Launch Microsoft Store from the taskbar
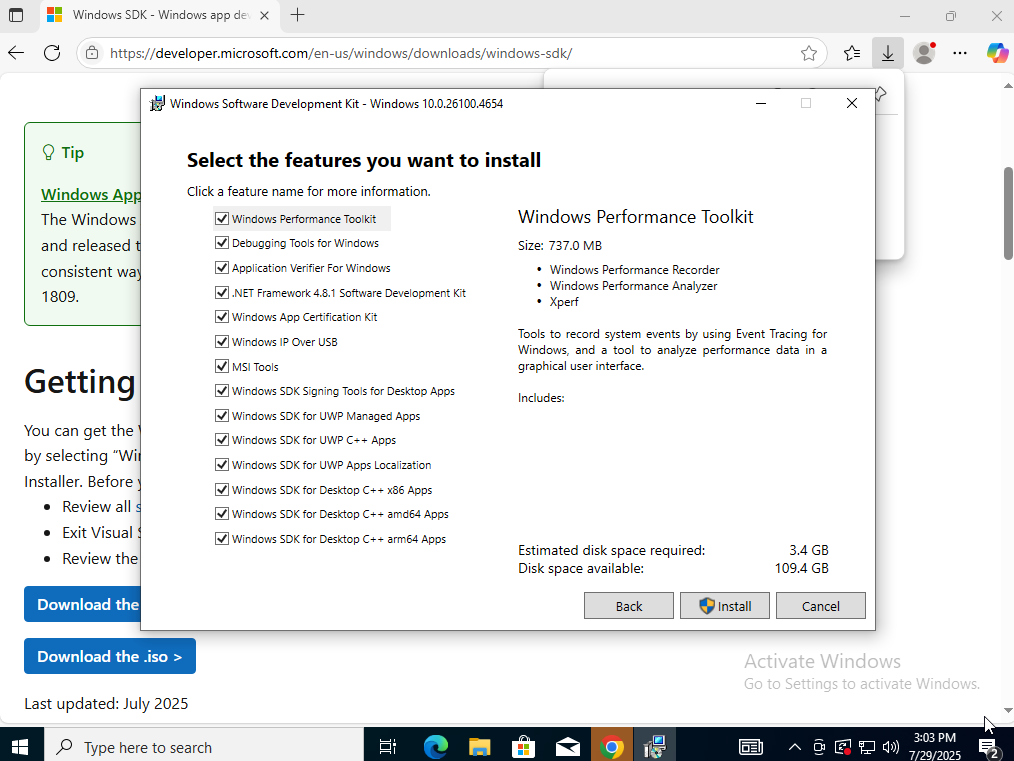Screen dimensions: 1014x761 tap(523, 747)
